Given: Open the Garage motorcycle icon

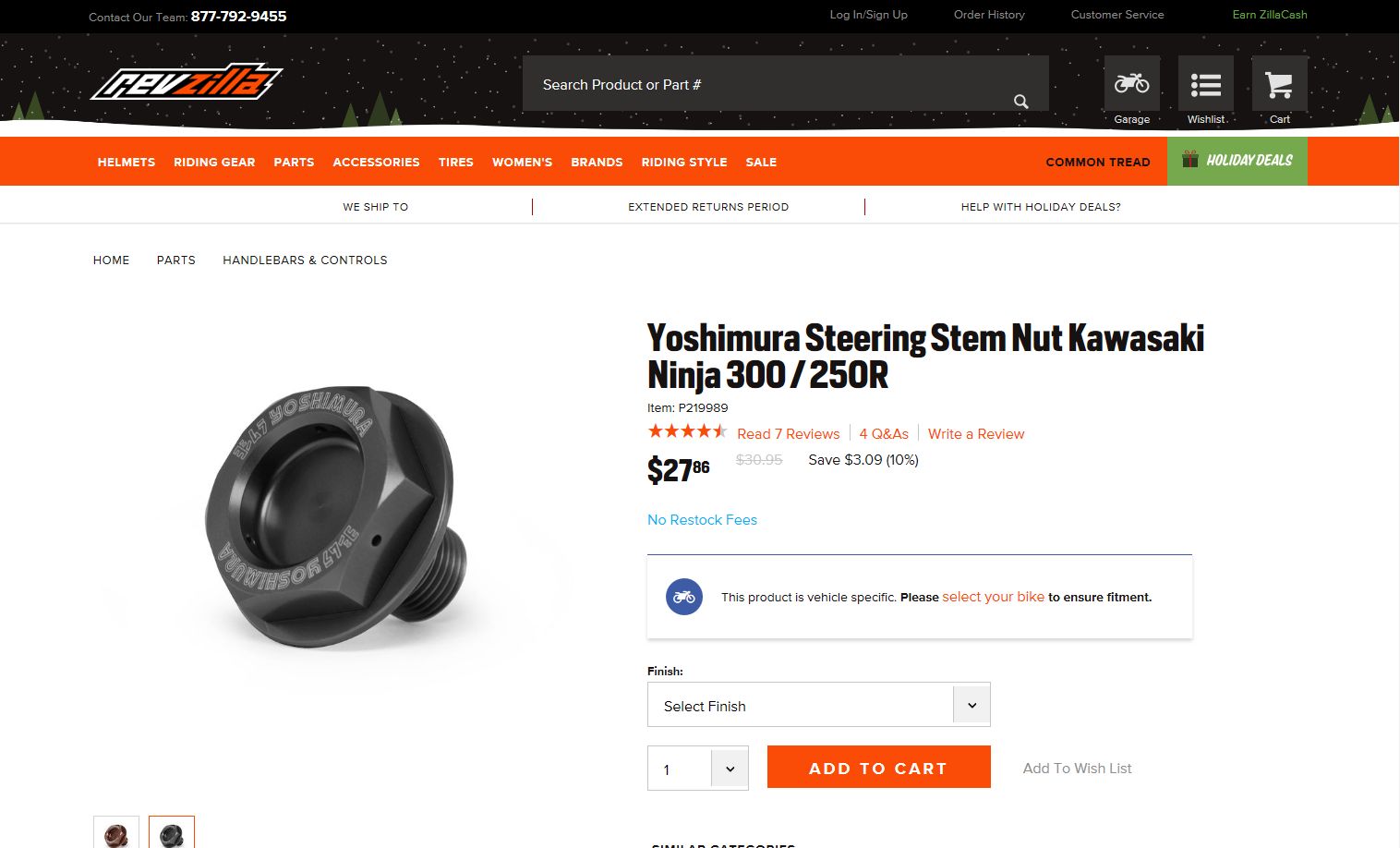Looking at the screenshot, I should [x=1131, y=84].
